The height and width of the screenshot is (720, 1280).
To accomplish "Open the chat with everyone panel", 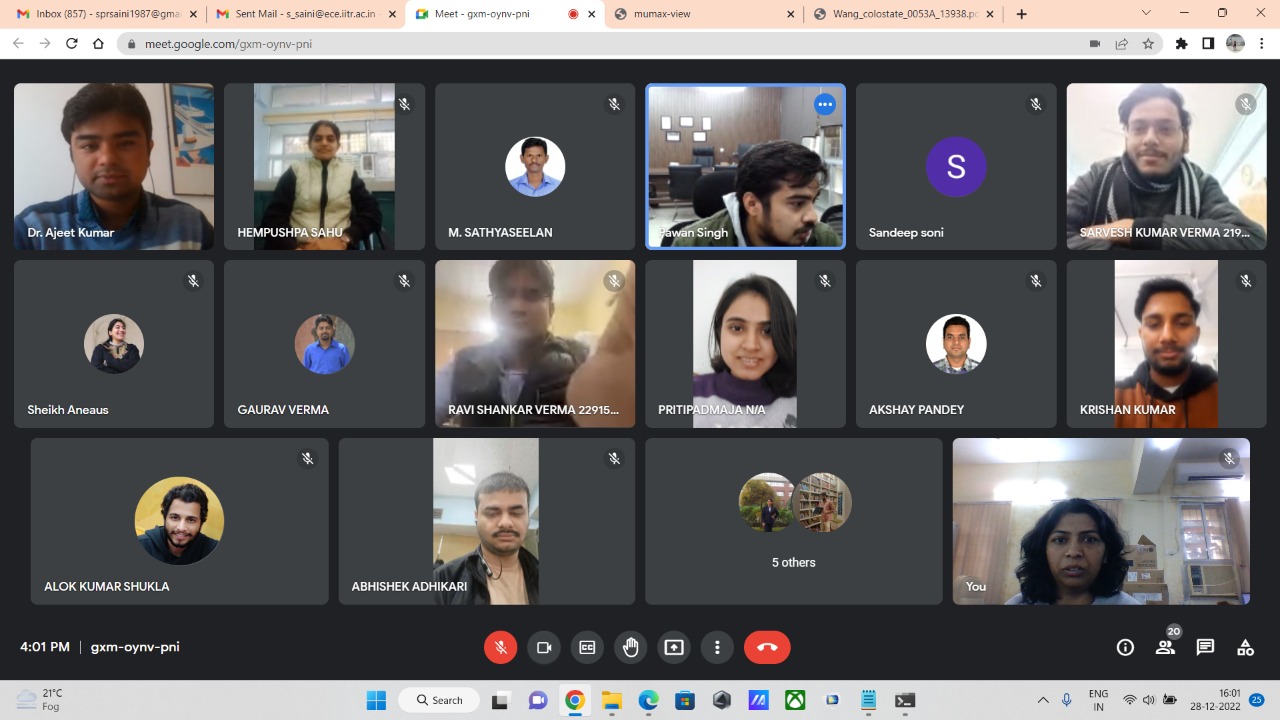I will click(1205, 647).
